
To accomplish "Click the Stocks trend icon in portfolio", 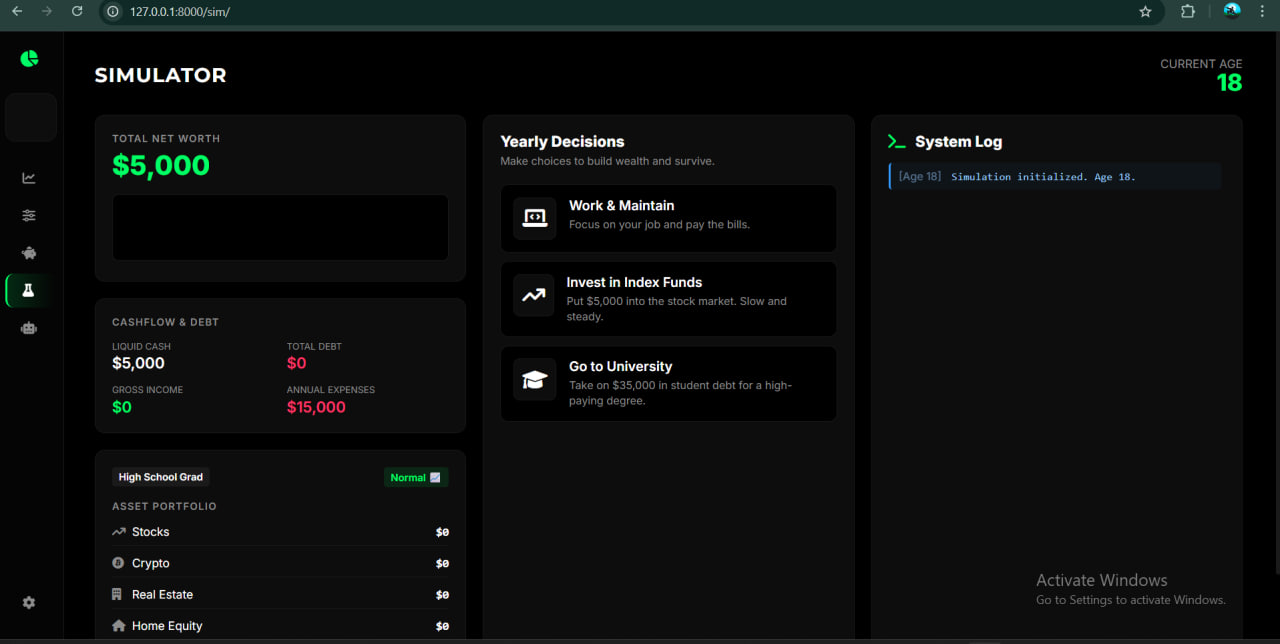I will click(x=119, y=532).
